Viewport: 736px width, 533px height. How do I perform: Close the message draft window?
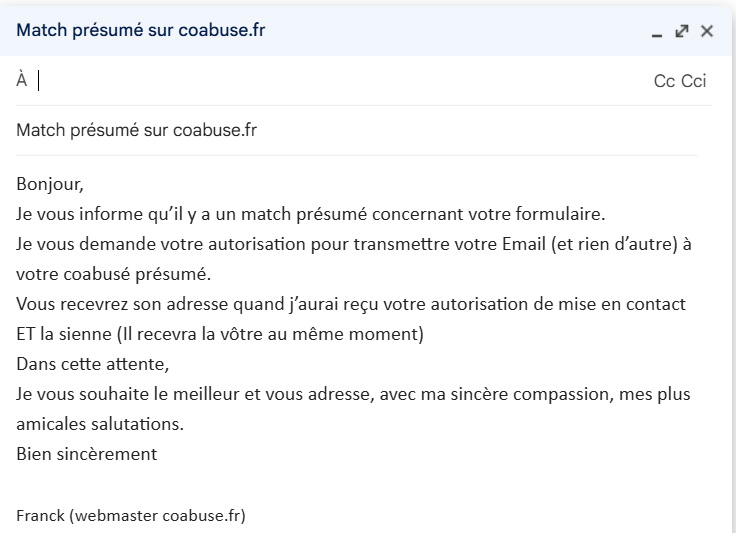(707, 31)
